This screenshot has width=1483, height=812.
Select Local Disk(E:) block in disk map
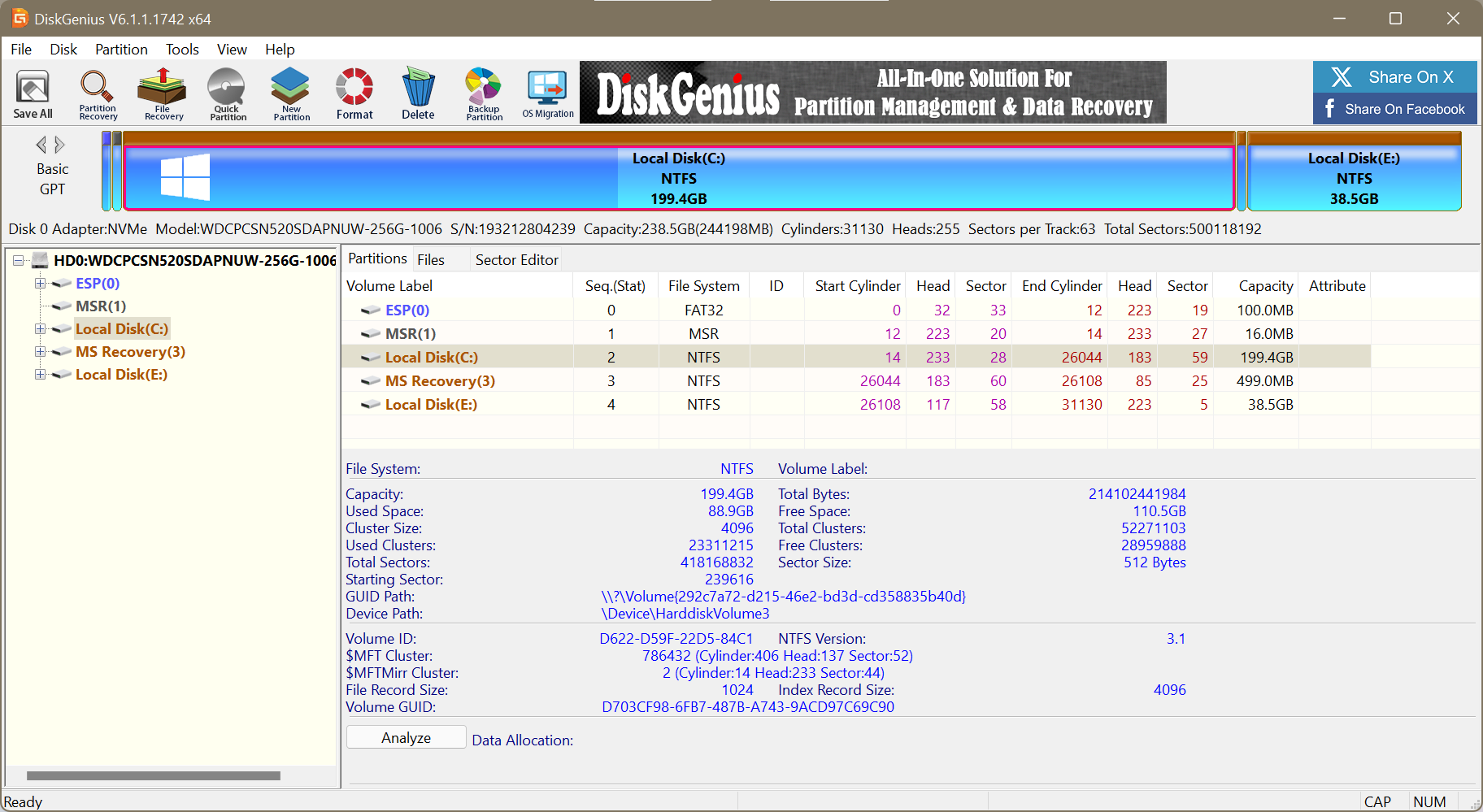click(x=1354, y=178)
